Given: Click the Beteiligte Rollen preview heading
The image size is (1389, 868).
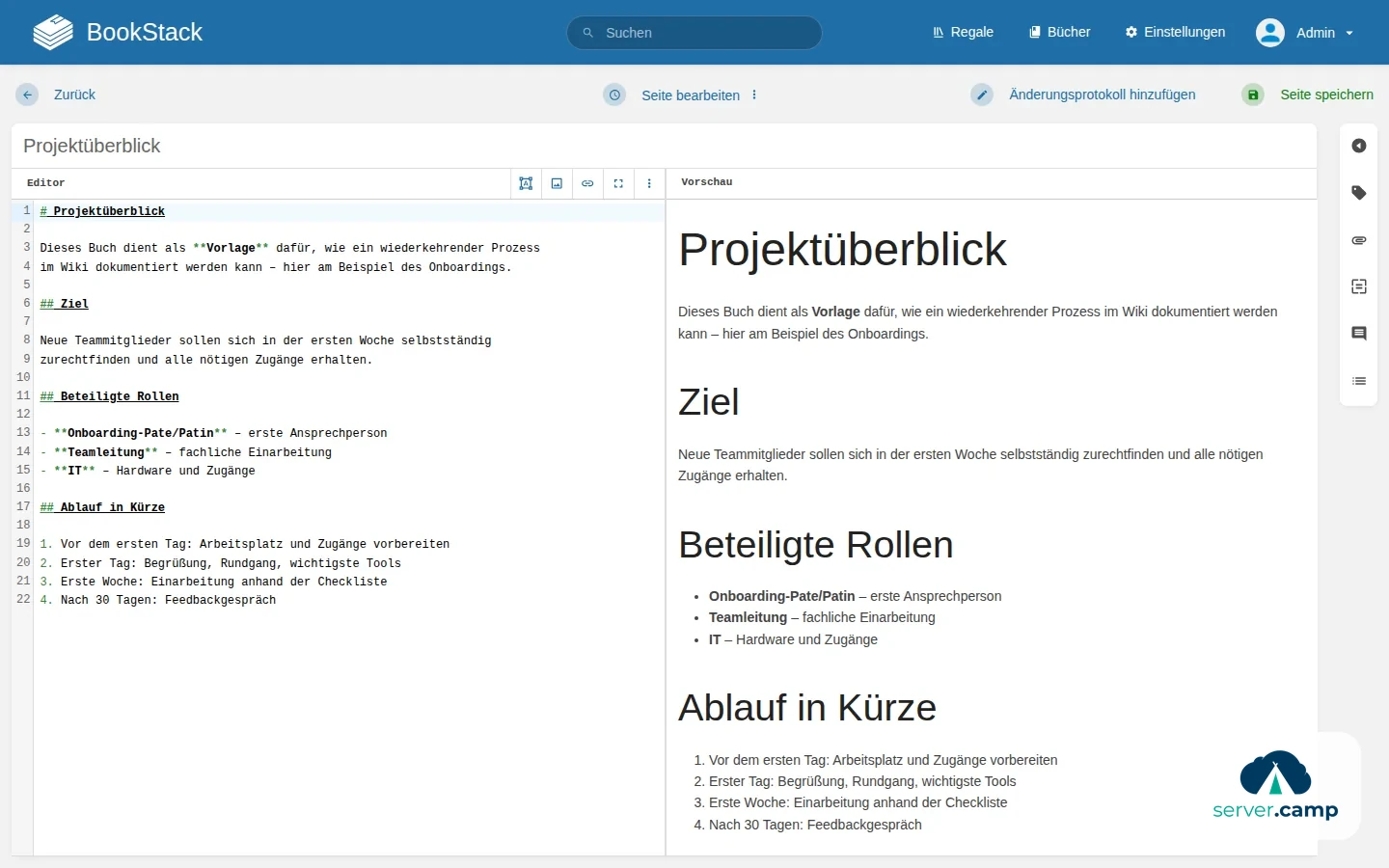Looking at the screenshot, I should coord(816,545).
